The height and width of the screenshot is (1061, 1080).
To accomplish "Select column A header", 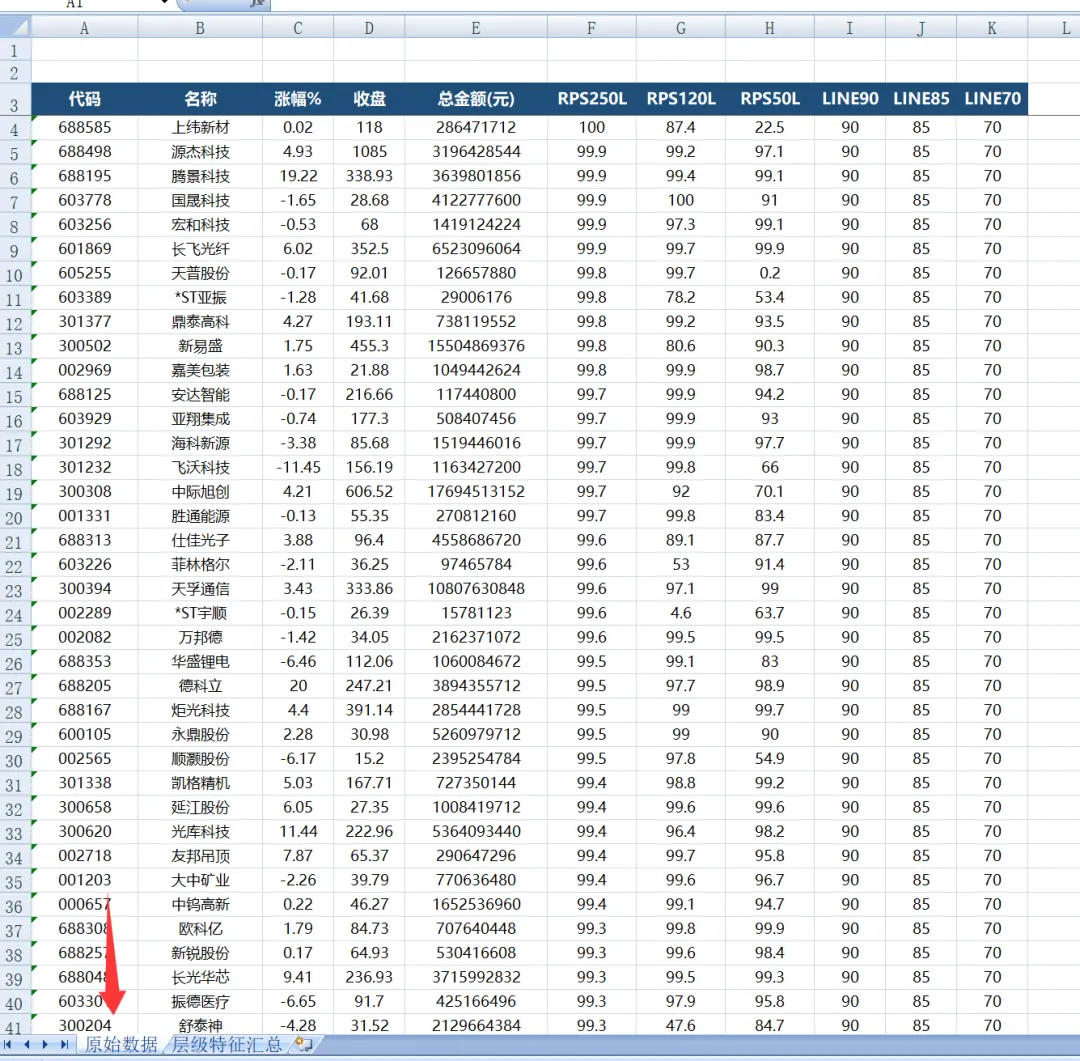I will [84, 28].
